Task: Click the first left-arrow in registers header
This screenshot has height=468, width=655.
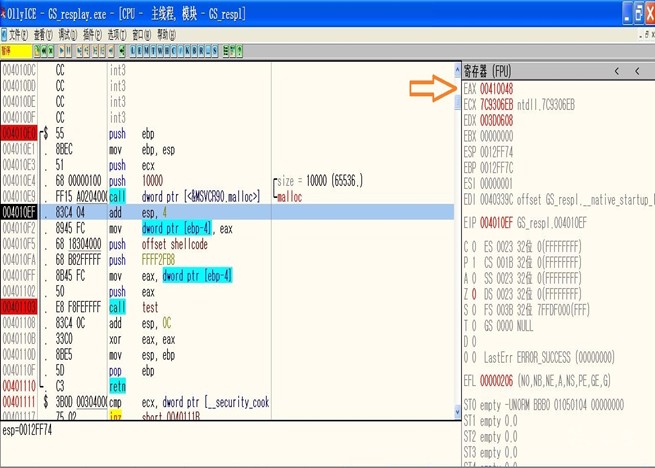Action: (x=617, y=71)
